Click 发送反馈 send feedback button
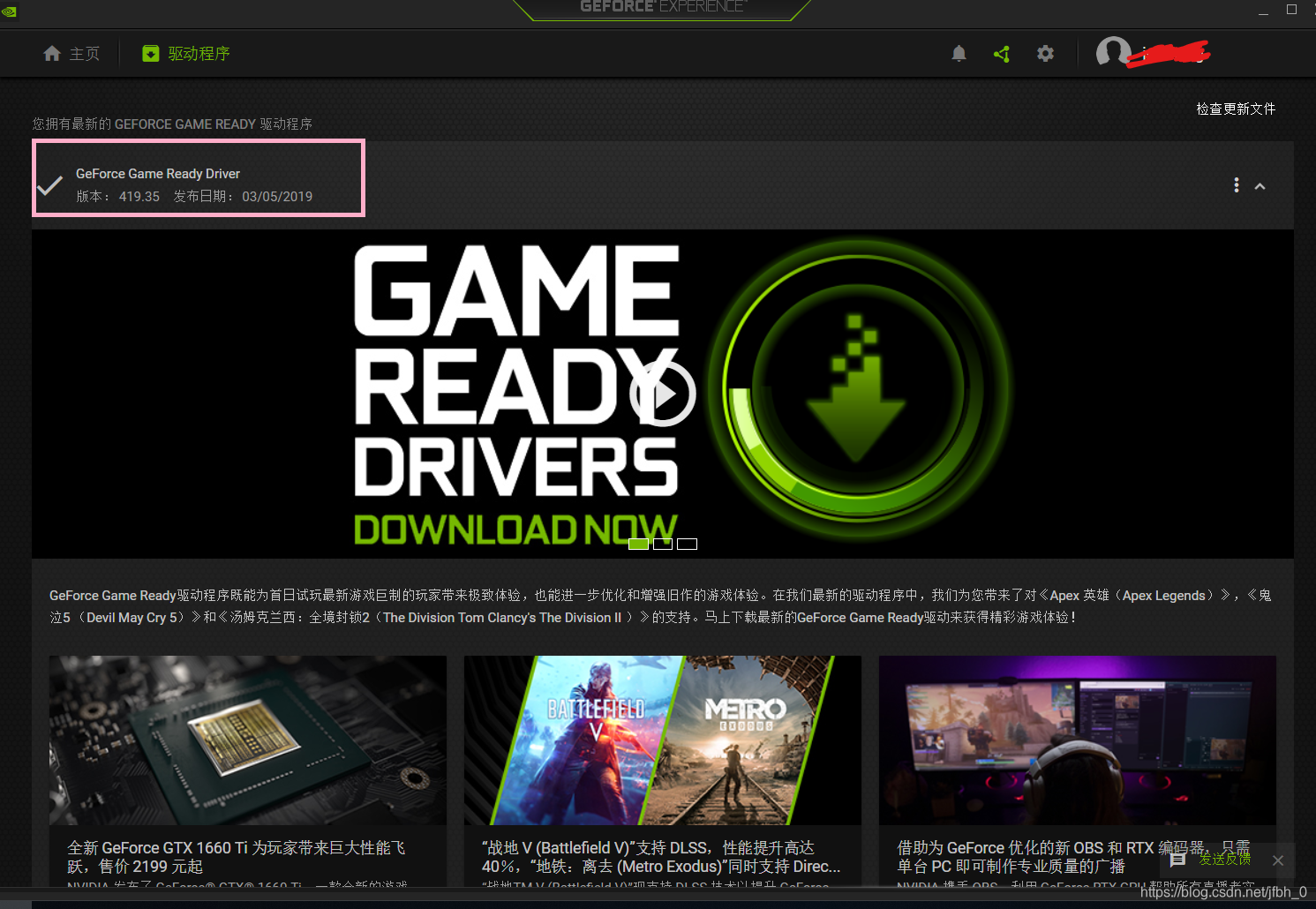The height and width of the screenshot is (909, 1316). click(1211, 859)
